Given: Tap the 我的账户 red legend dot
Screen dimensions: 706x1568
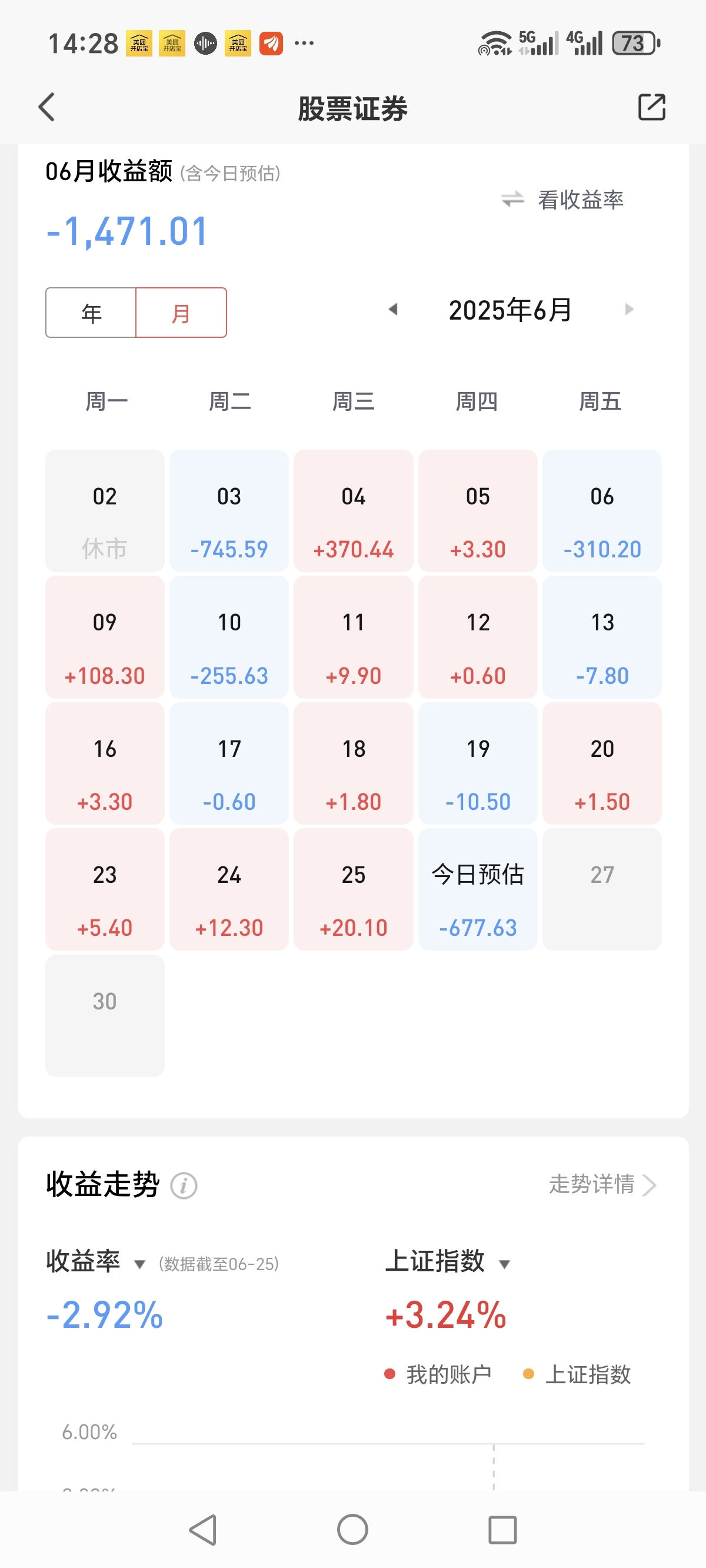Looking at the screenshot, I should pos(390,1374).
